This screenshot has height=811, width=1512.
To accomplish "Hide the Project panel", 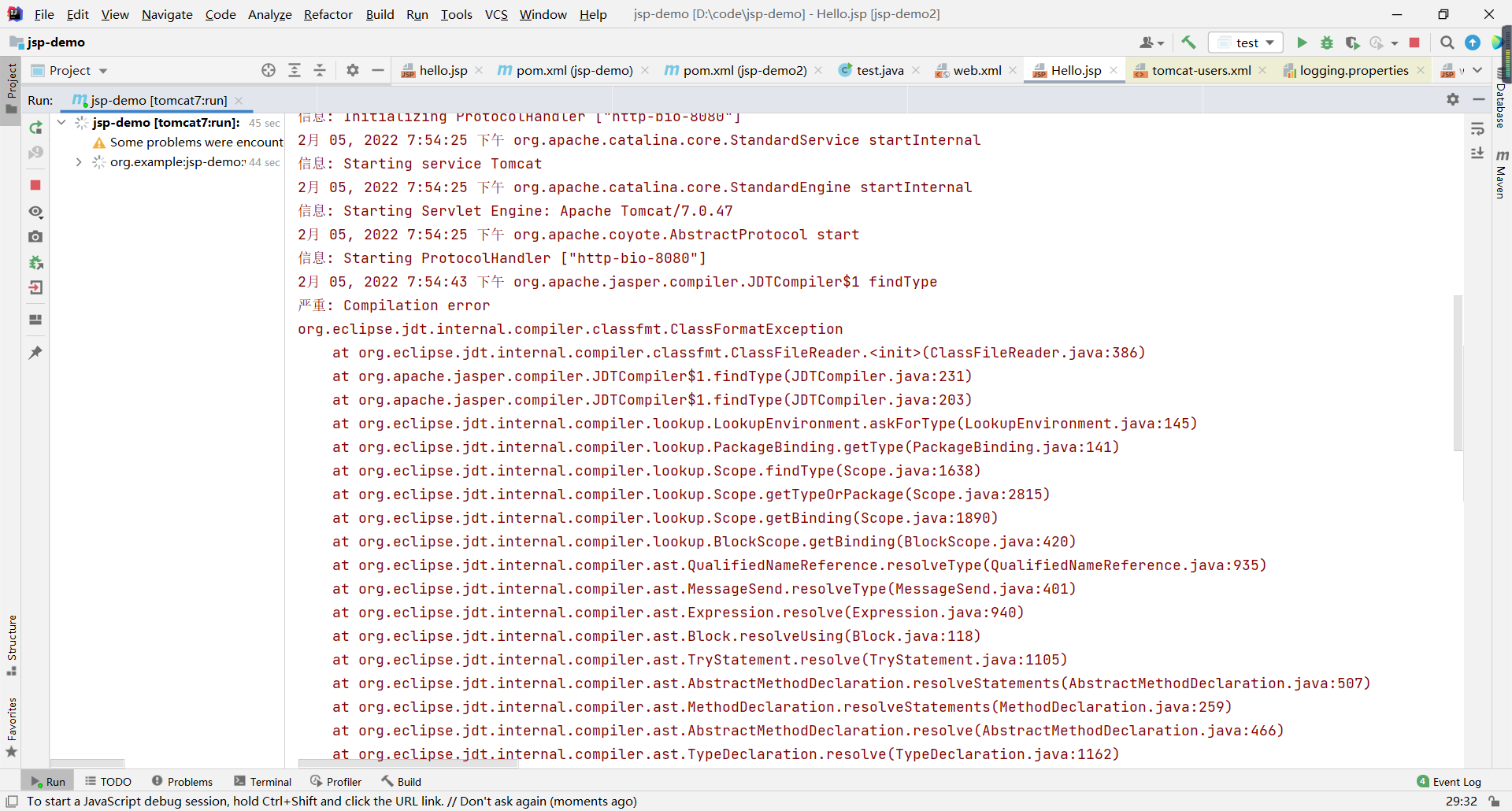I will click(378, 70).
